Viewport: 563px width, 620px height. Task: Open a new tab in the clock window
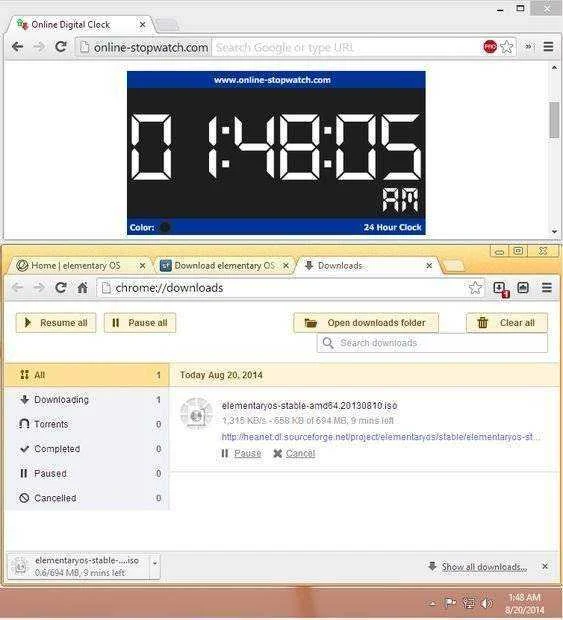[167, 25]
